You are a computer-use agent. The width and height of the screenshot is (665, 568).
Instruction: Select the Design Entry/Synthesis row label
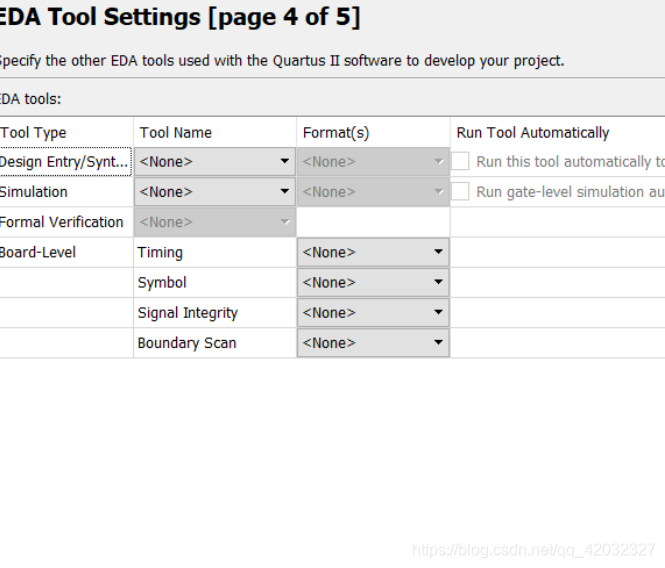65,162
